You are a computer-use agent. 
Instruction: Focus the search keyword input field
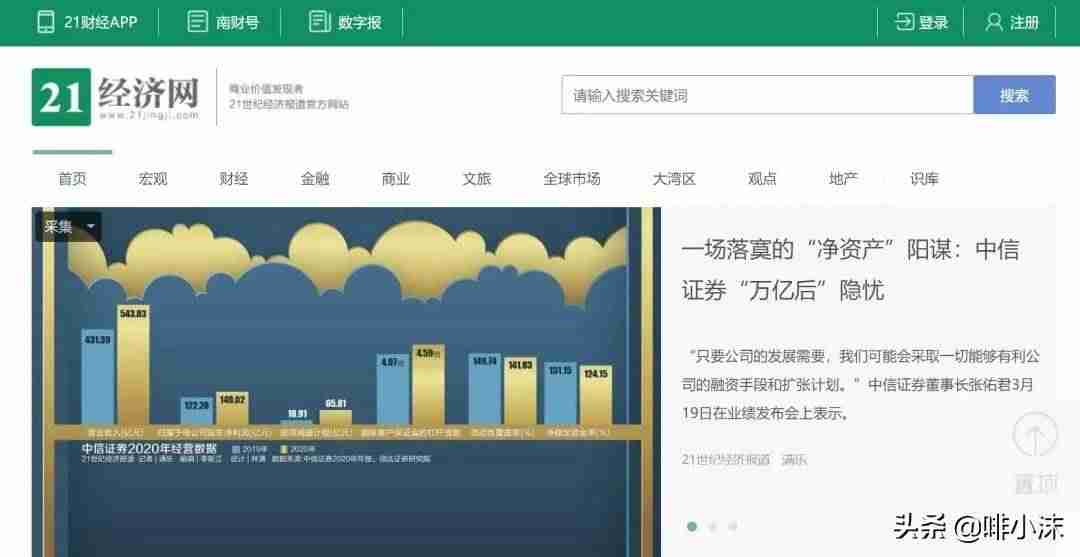click(767, 95)
